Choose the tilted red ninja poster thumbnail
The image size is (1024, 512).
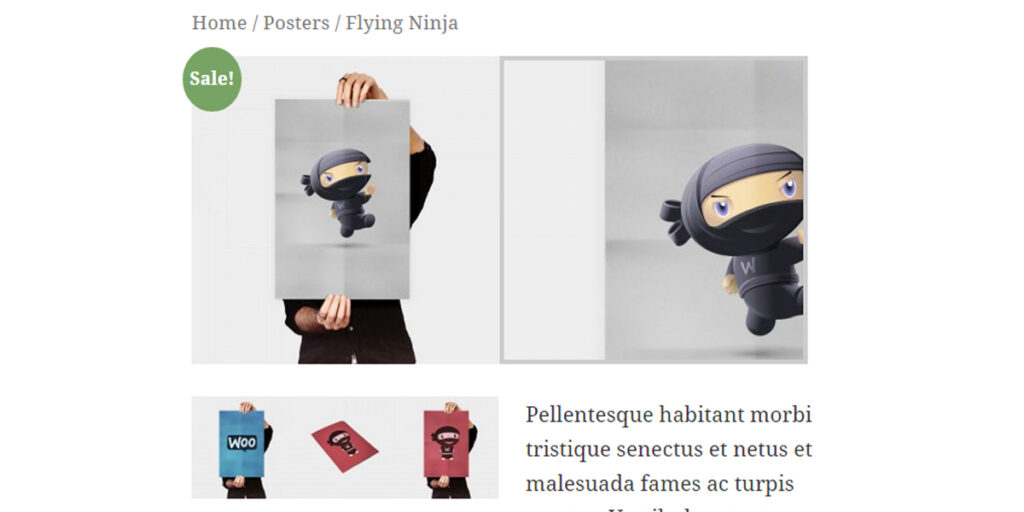coord(345,447)
